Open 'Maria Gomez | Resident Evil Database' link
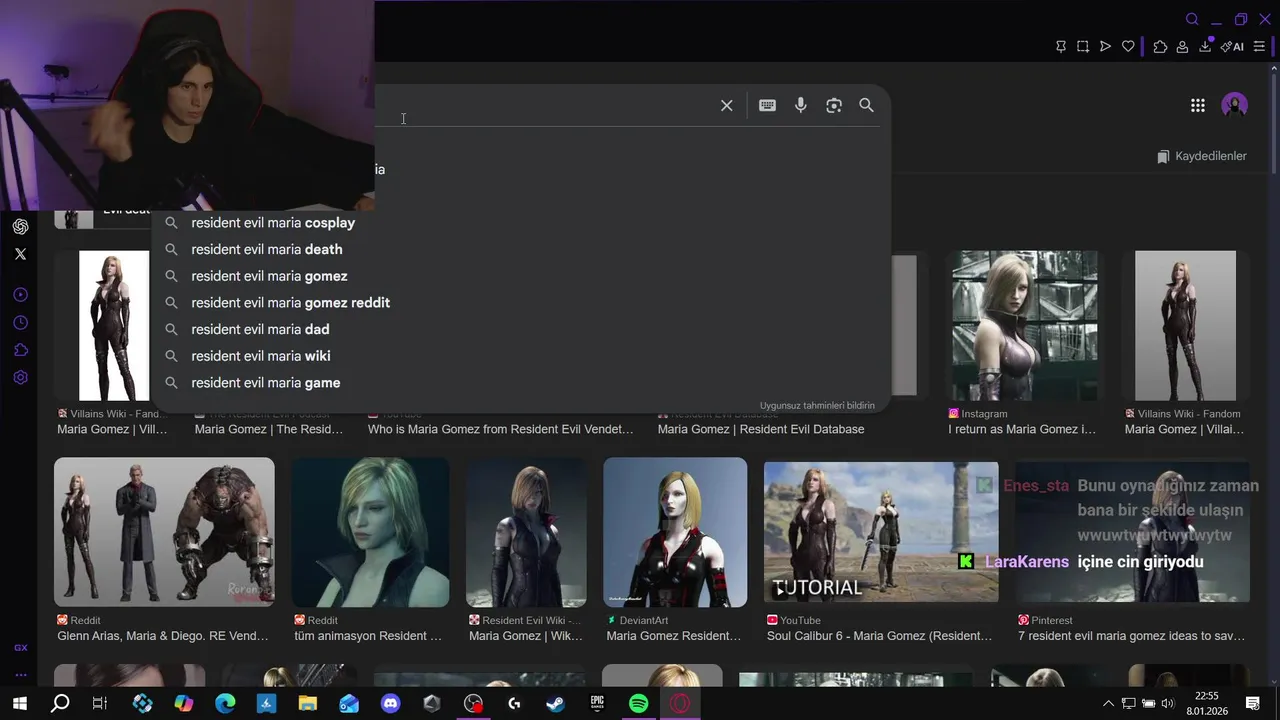Viewport: 1280px width, 720px height. 761,429
